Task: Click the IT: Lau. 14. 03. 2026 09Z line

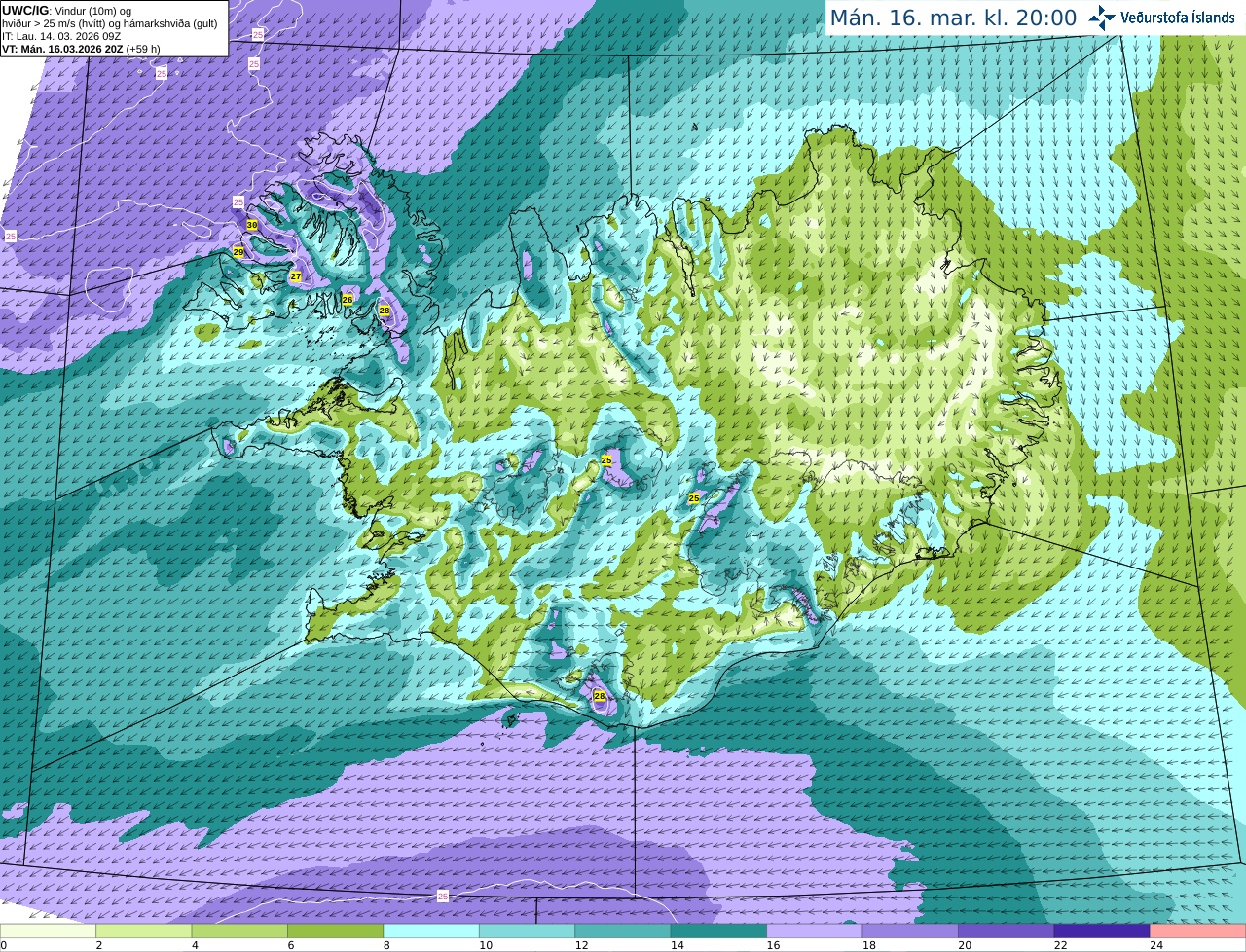Action: click(x=61, y=36)
